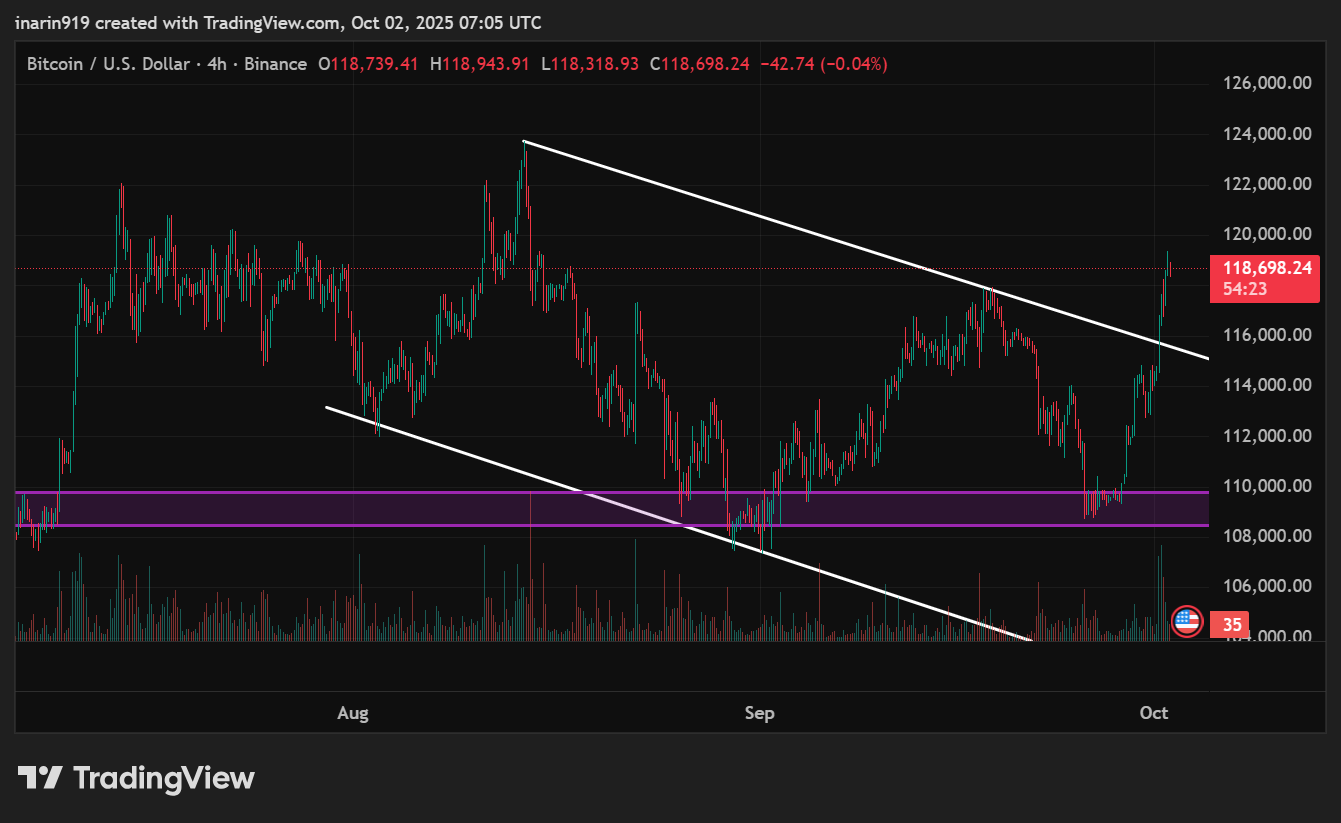Select the lower descending white trend line
The width and height of the screenshot is (1341, 823).
[x=678, y=522]
